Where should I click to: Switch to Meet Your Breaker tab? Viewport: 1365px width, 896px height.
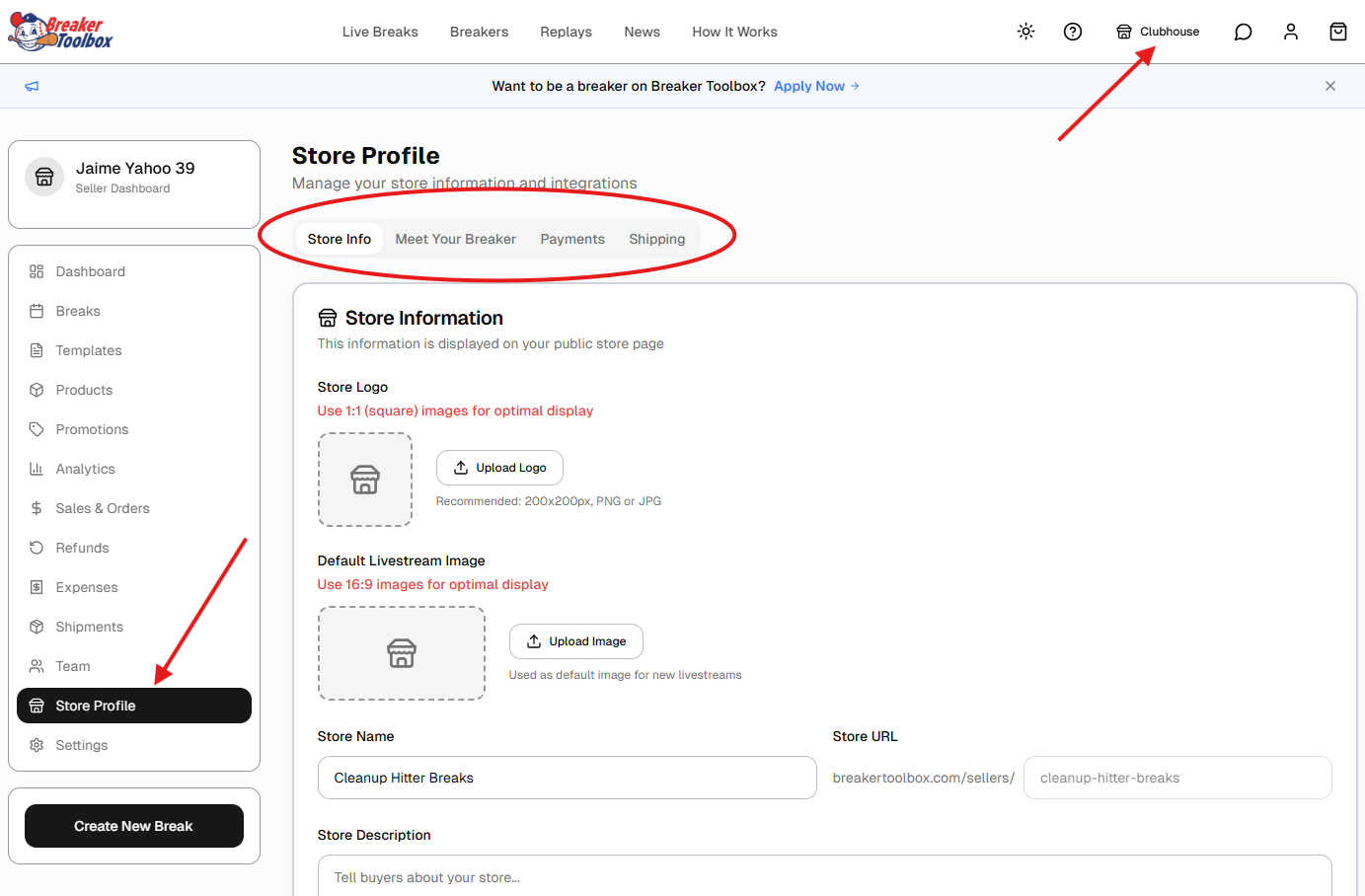[456, 239]
